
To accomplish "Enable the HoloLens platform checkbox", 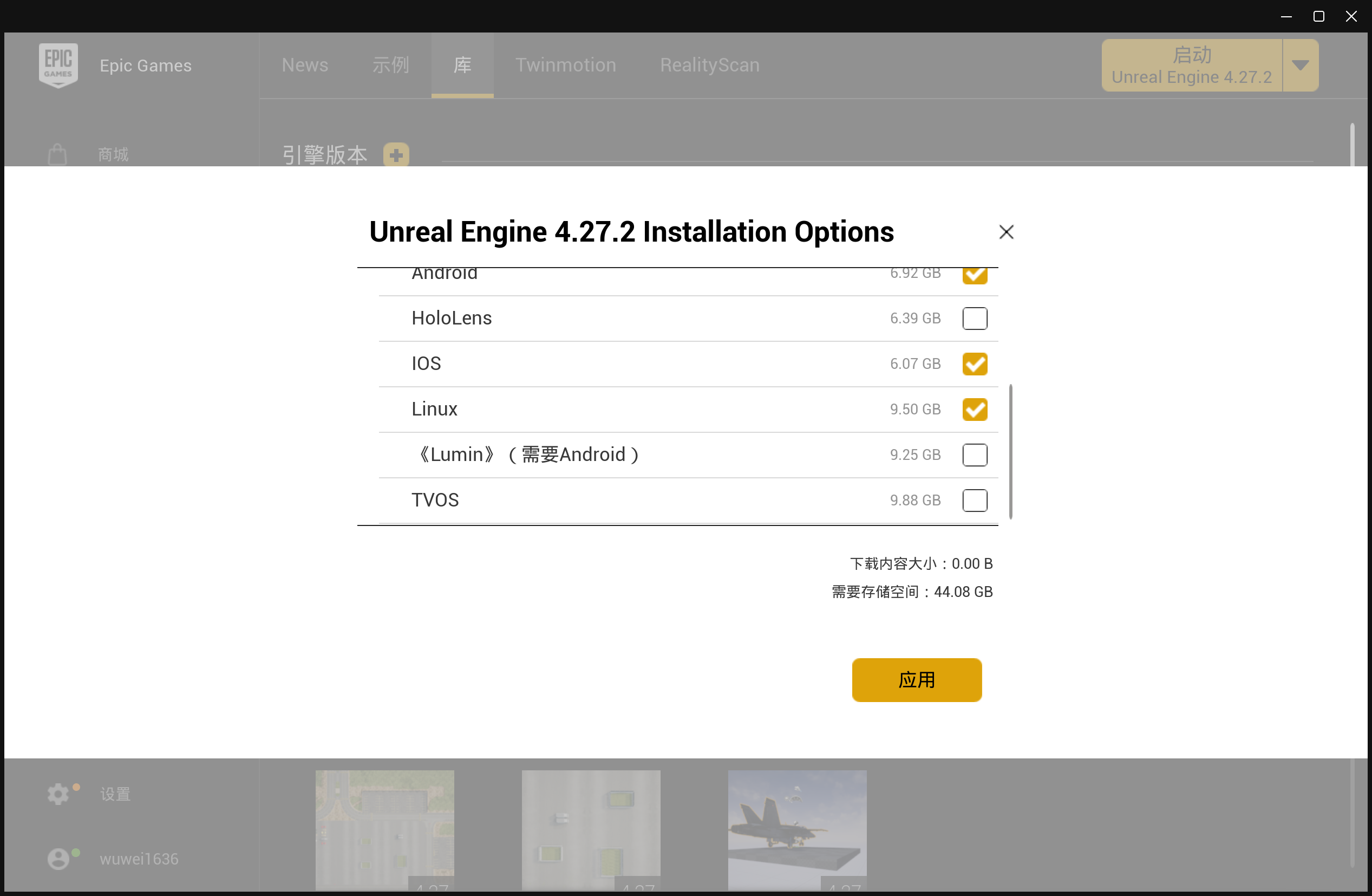I will [x=974, y=319].
